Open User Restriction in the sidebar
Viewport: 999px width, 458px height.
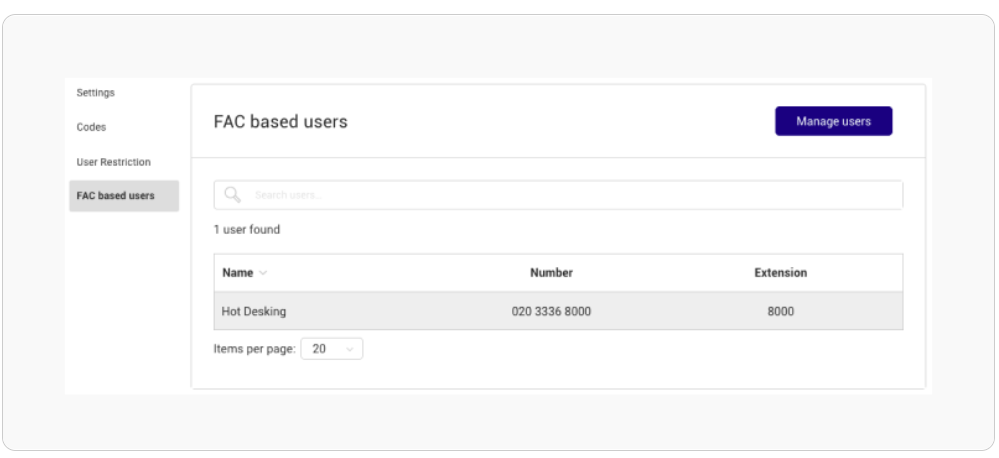pyautogui.click(x=113, y=162)
